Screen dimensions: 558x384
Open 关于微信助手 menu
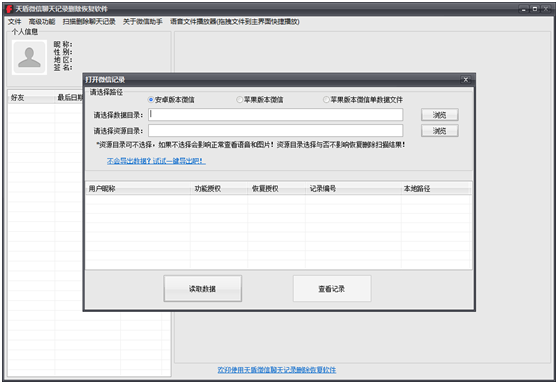click(x=143, y=22)
